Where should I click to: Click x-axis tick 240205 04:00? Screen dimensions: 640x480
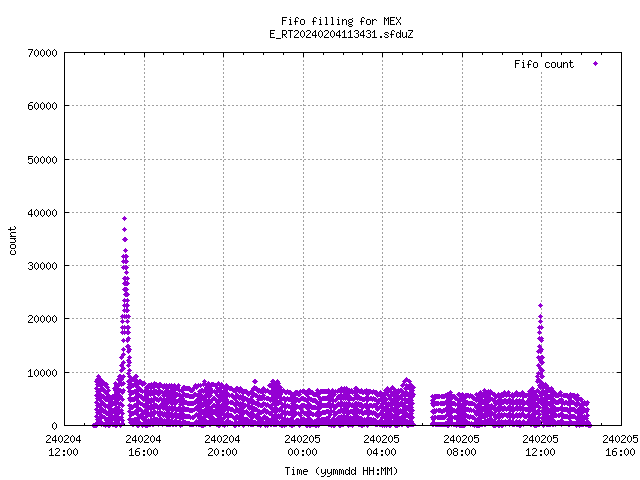pos(382,446)
